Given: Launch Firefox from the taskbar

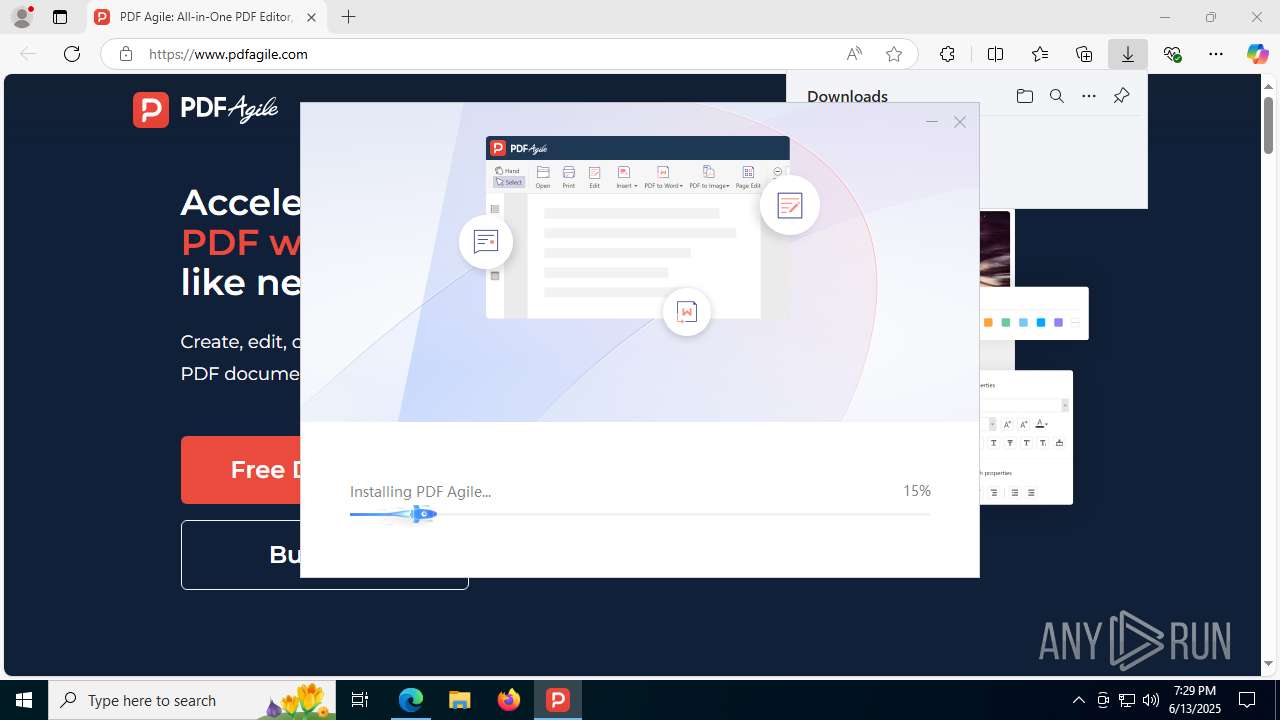Looking at the screenshot, I should [x=508, y=700].
